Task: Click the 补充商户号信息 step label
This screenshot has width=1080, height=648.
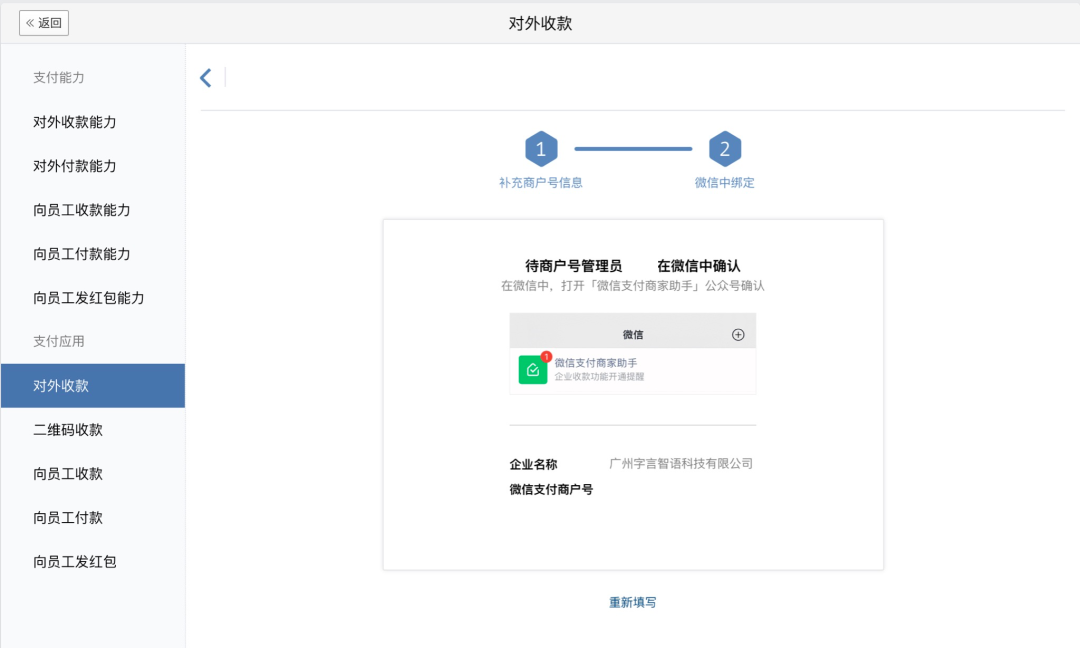Action: [x=541, y=183]
